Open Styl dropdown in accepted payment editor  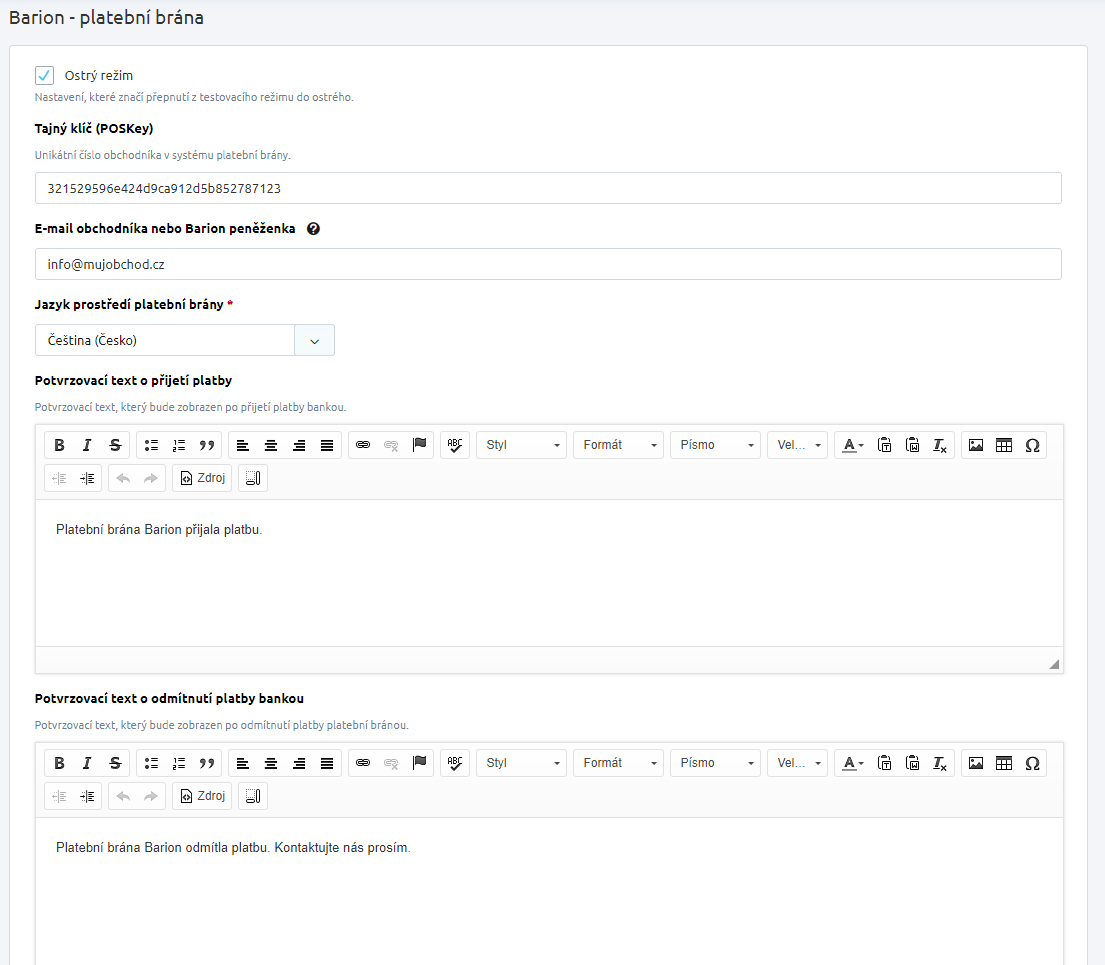pyautogui.click(x=521, y=445)
